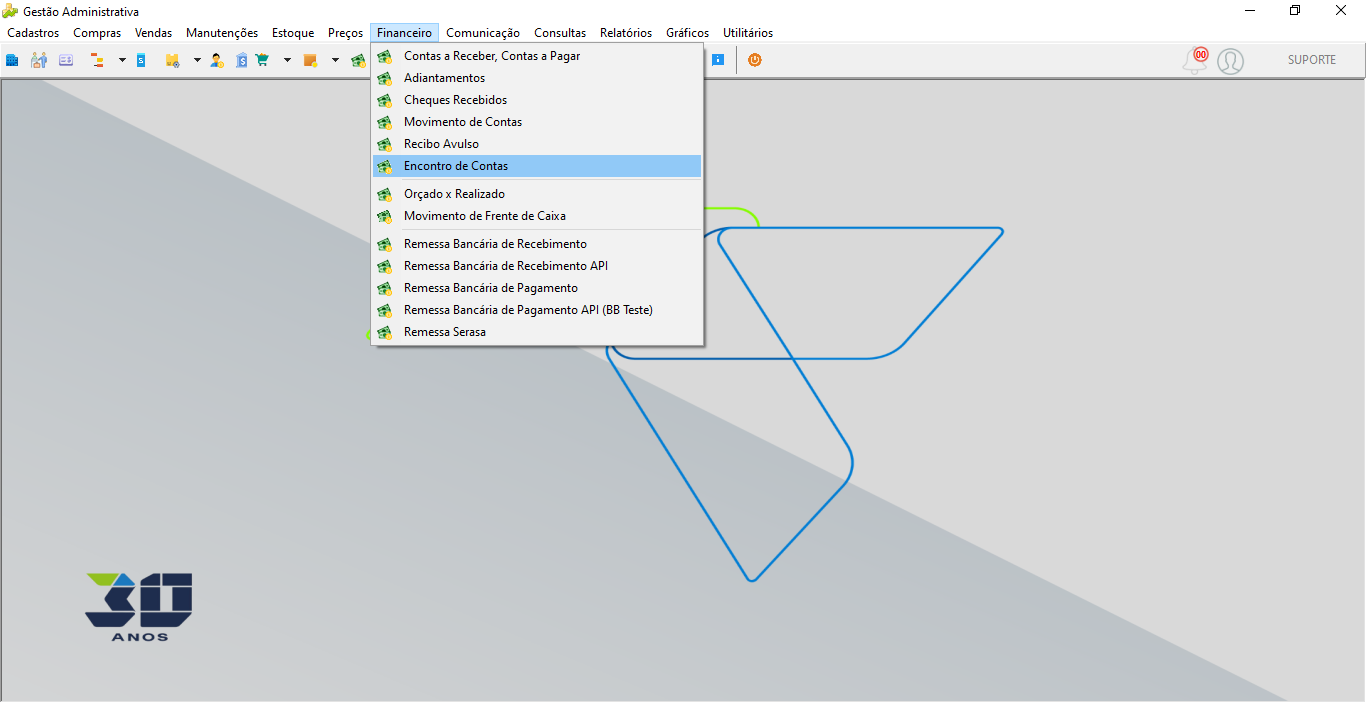Expand the arrow beside the orange note icon

[335, 60]
